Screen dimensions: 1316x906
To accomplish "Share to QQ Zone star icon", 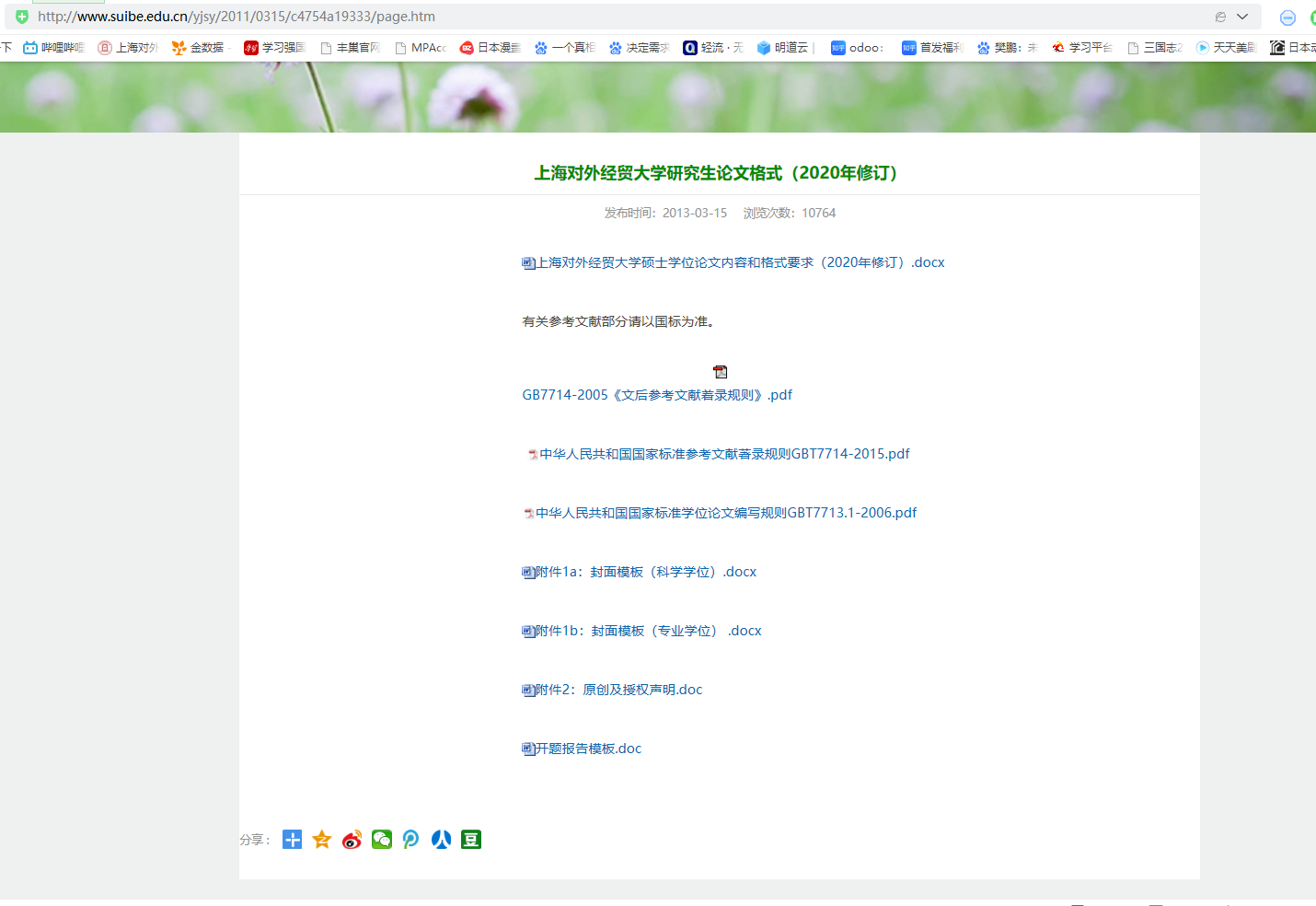I will coord(322,840).
